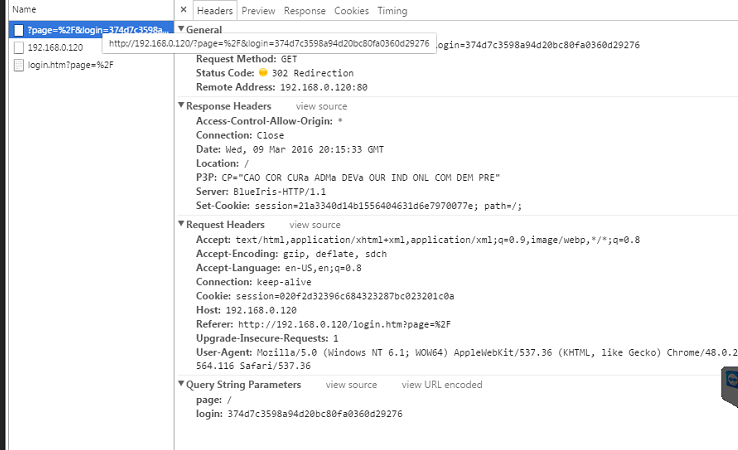
Task: Collapse the Request Headers section
Action: [x=181, y=225]
